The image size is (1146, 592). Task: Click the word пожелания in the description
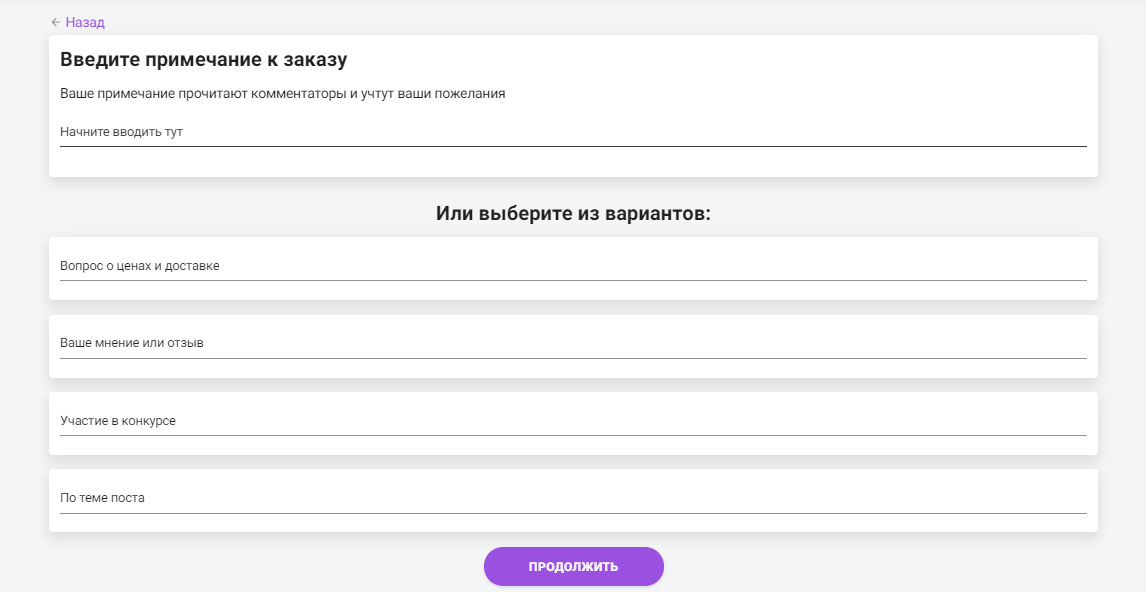coord(471,94)
